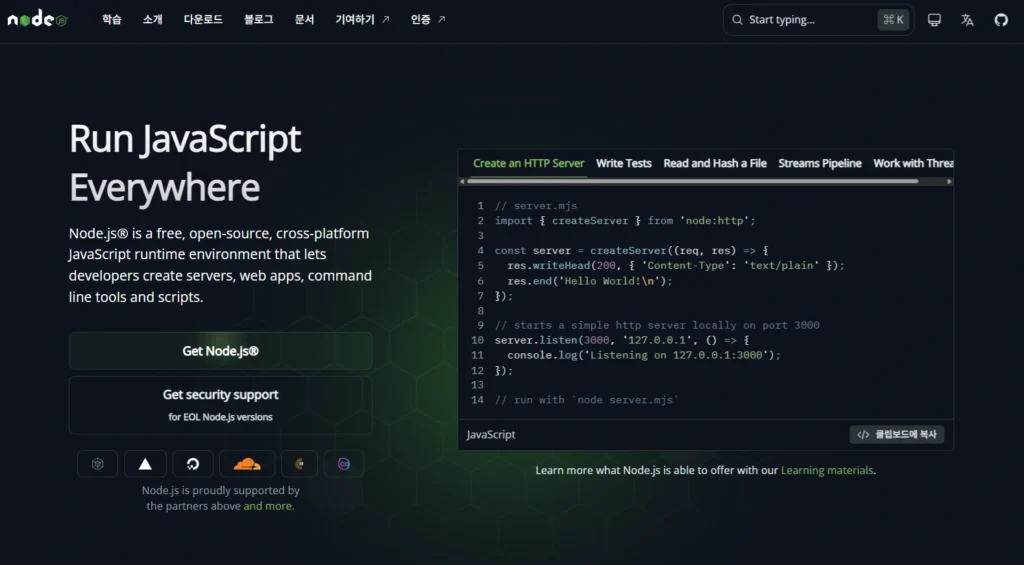Copy code with 클립보드에 복사 button
The width and height of the screenshot is (1024, 565).
pos(897,434)
